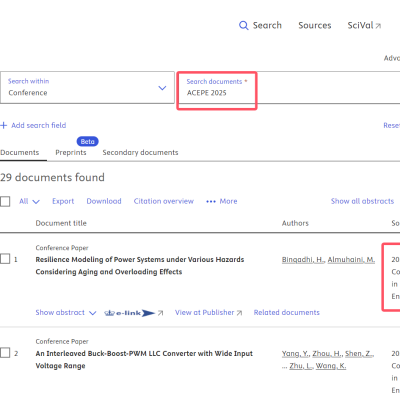Click the three-dots More icon
This screenshot has height=400, width=400.
[211, 201]
